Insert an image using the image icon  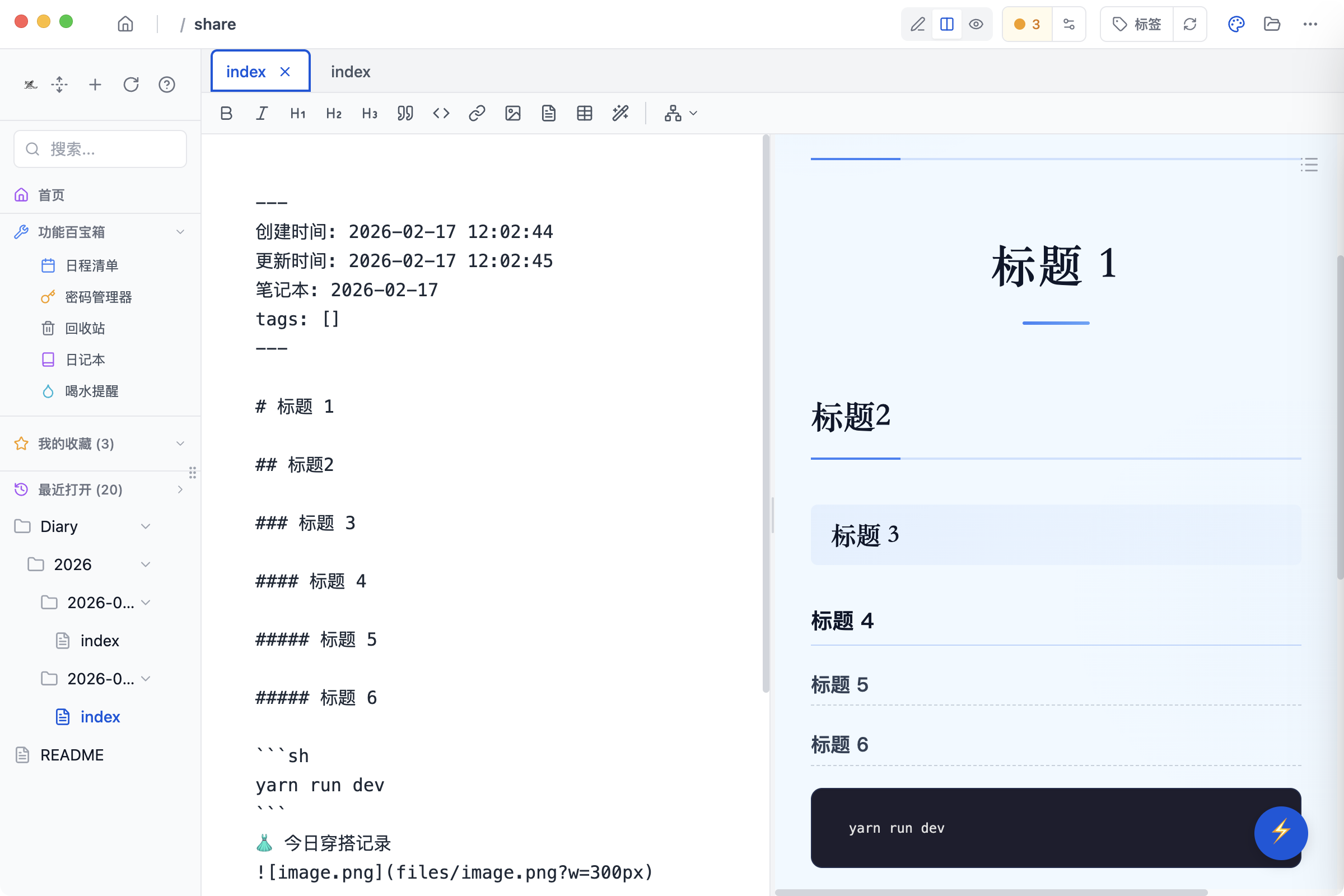512,113
